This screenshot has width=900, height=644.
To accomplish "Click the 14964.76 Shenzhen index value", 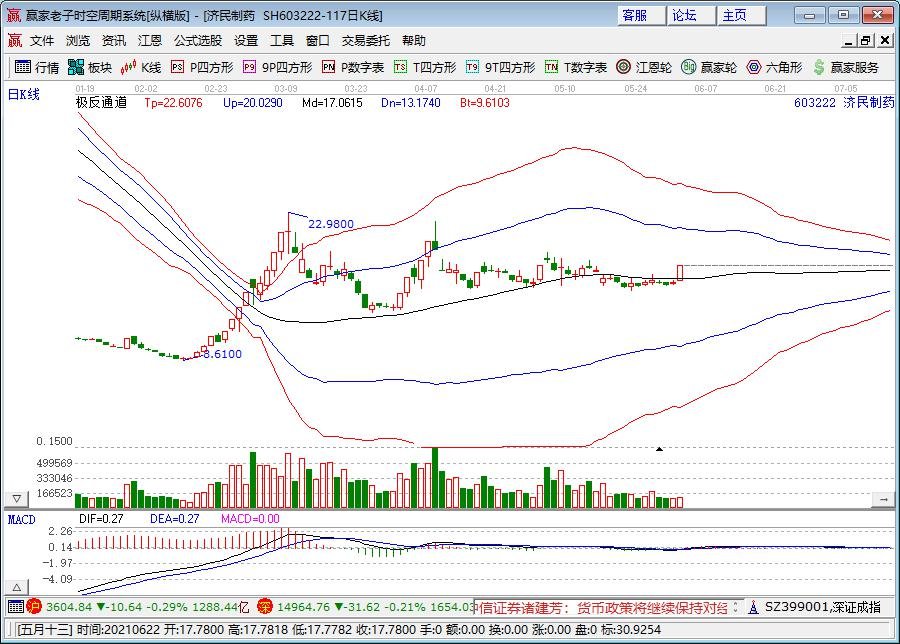I will click(x=303, y=607).
